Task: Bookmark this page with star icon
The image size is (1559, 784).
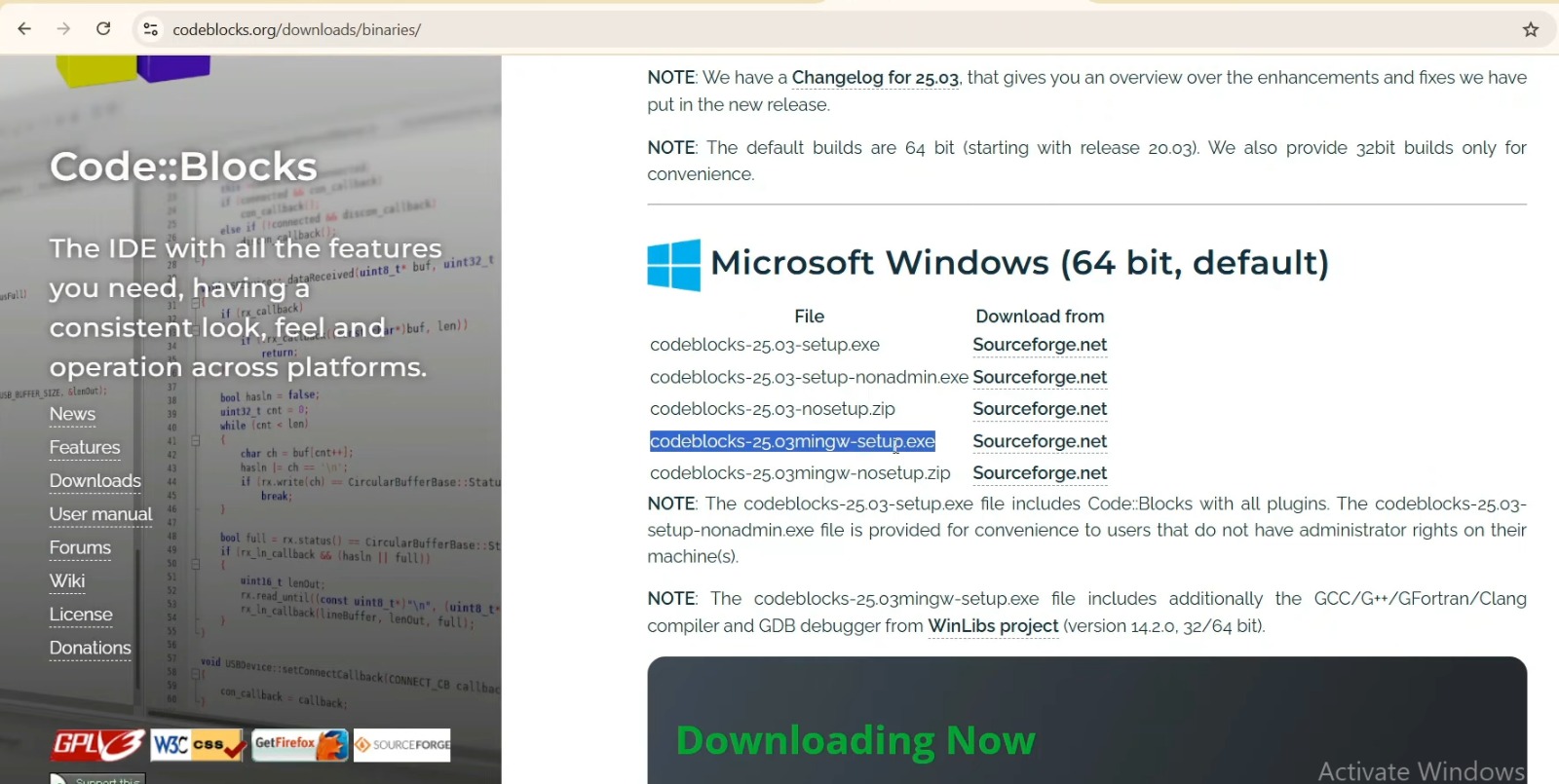Action: 1531,29
